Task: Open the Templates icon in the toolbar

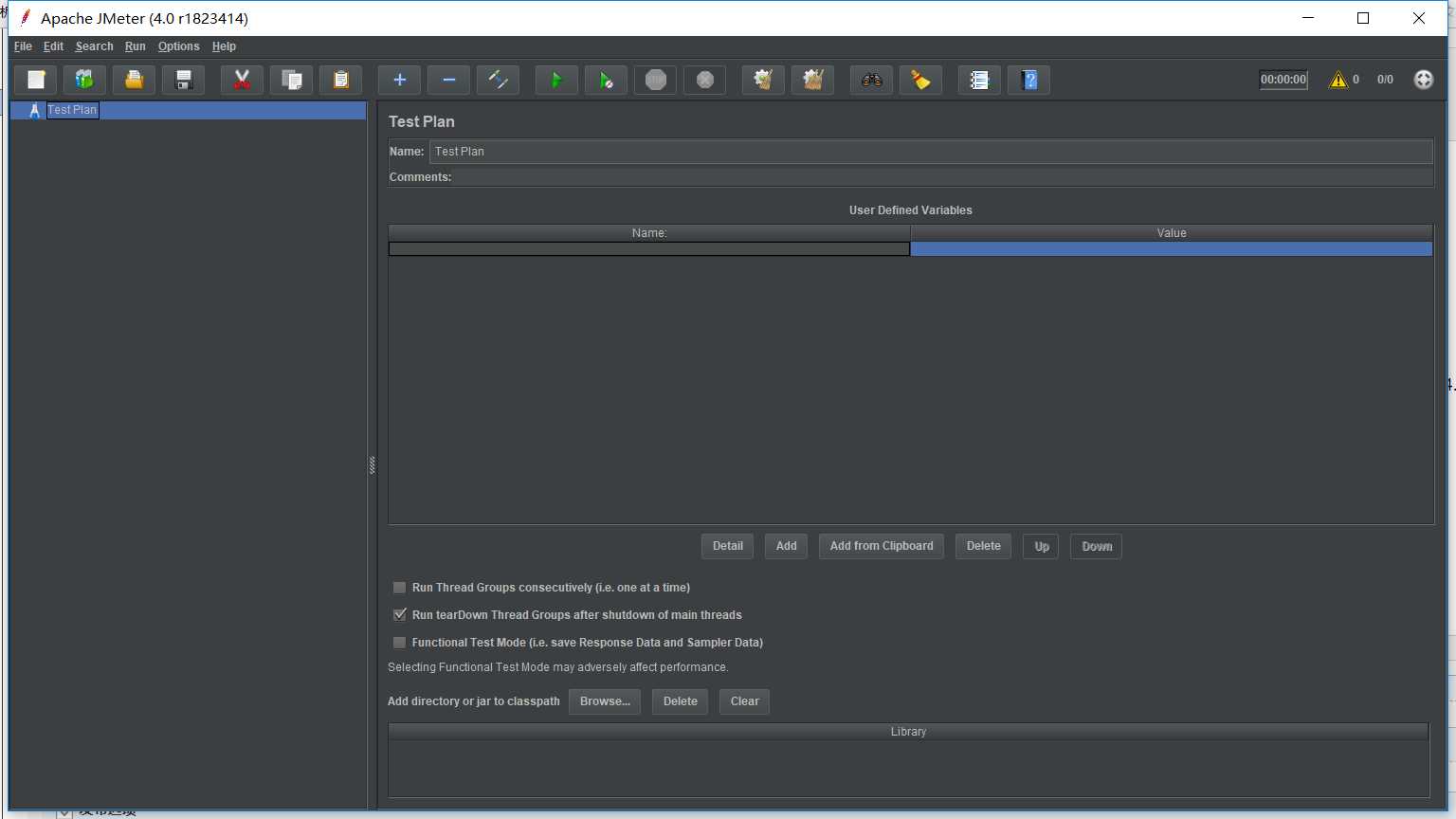Action: (x=85, y=81)
